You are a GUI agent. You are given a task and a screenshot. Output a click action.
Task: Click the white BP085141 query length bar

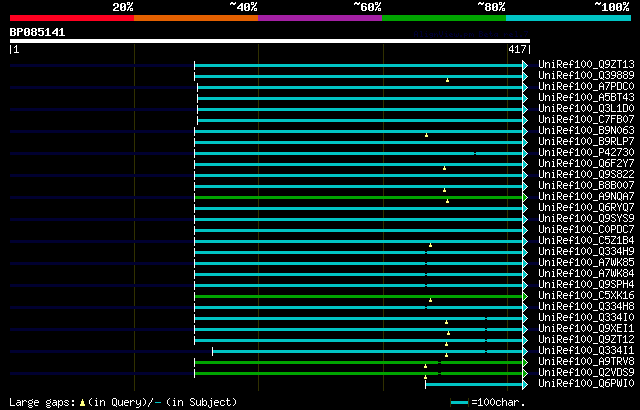270,41
